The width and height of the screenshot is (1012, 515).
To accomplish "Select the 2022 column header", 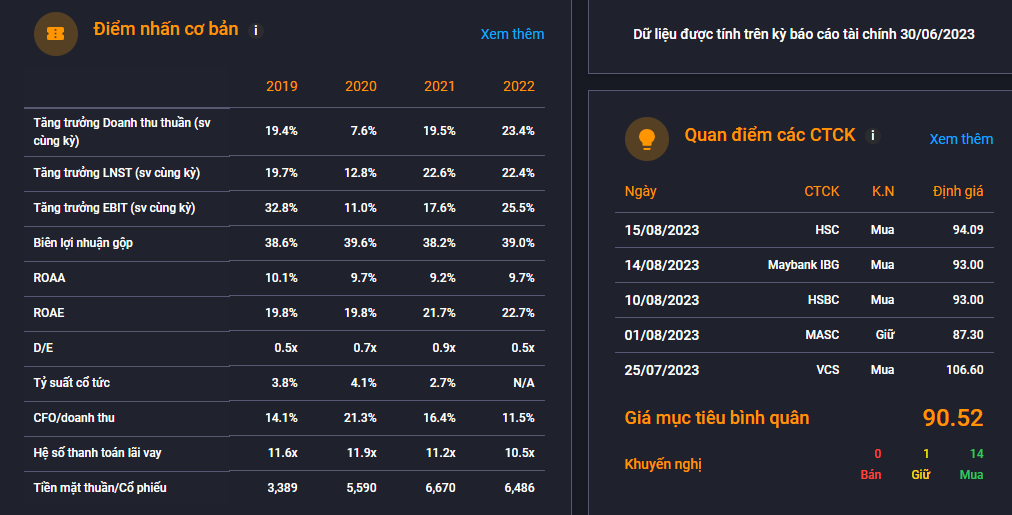I will tap(519, 86).
